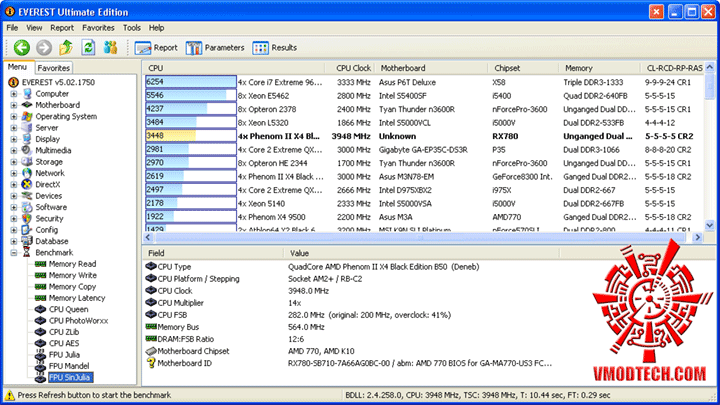This screenshot has height=405, width=720.
Task: Click the CPU Queen benchmark icon
Action: (40, 309)
